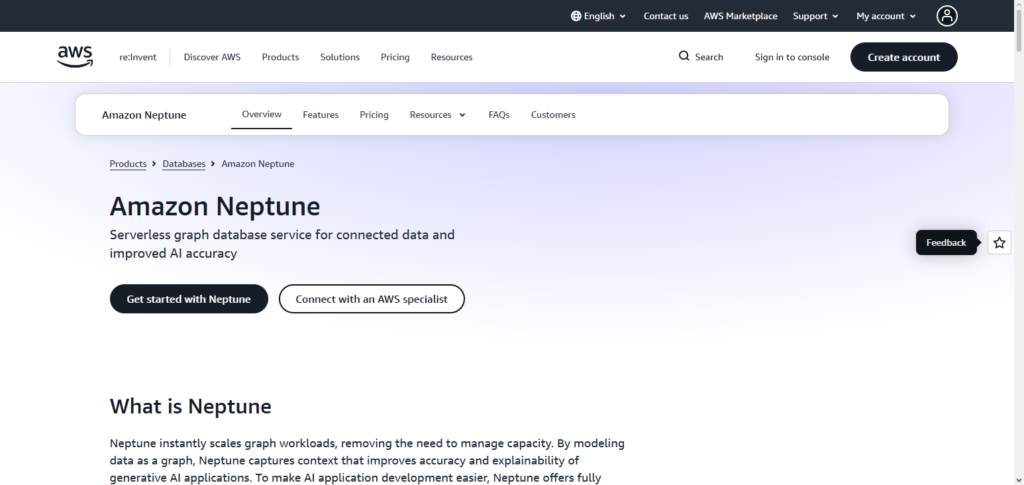Click Get started with Neptune button
This screenshot has width=1024, height=485.
pos(189,299)
